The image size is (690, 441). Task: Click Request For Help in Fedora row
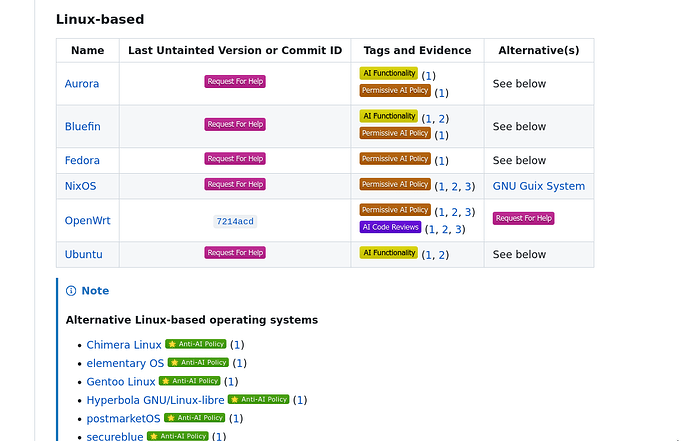(235, 159)
